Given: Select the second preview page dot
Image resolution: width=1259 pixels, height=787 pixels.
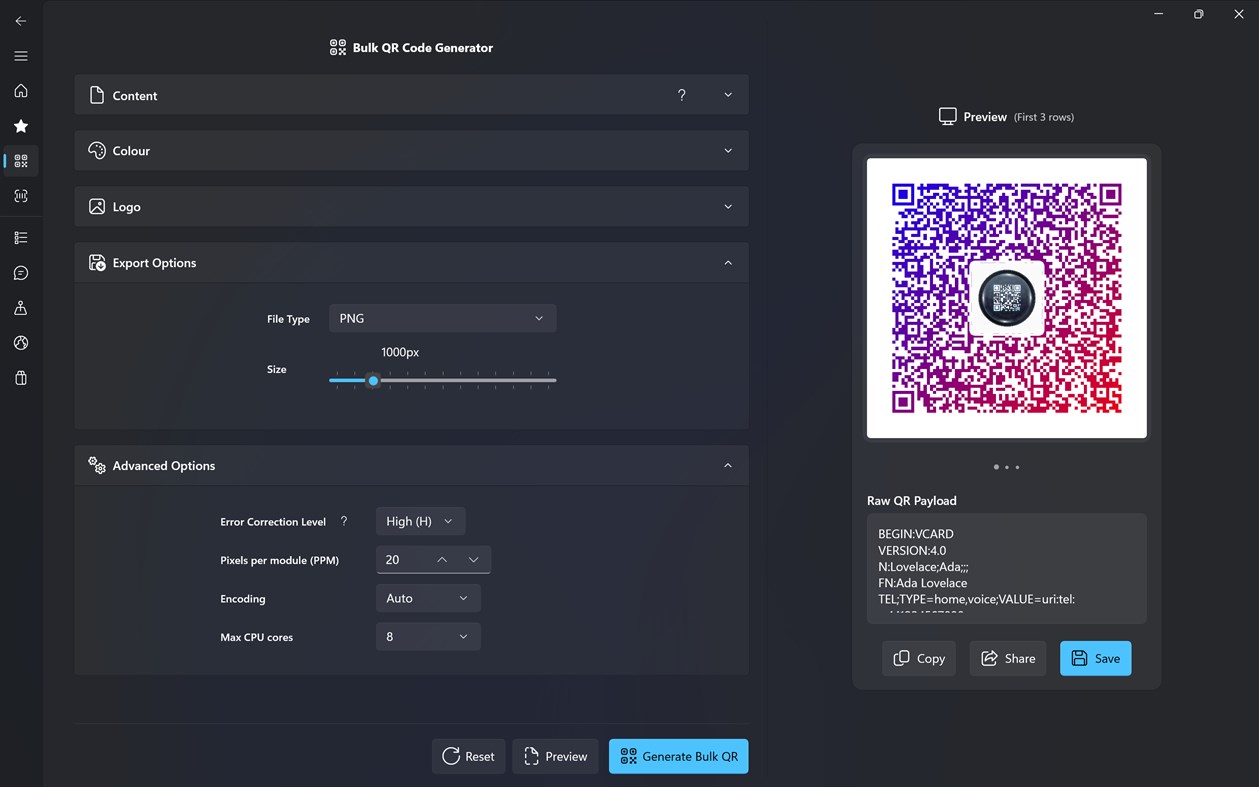Looking at the screenshot, I should (1006, 467).
